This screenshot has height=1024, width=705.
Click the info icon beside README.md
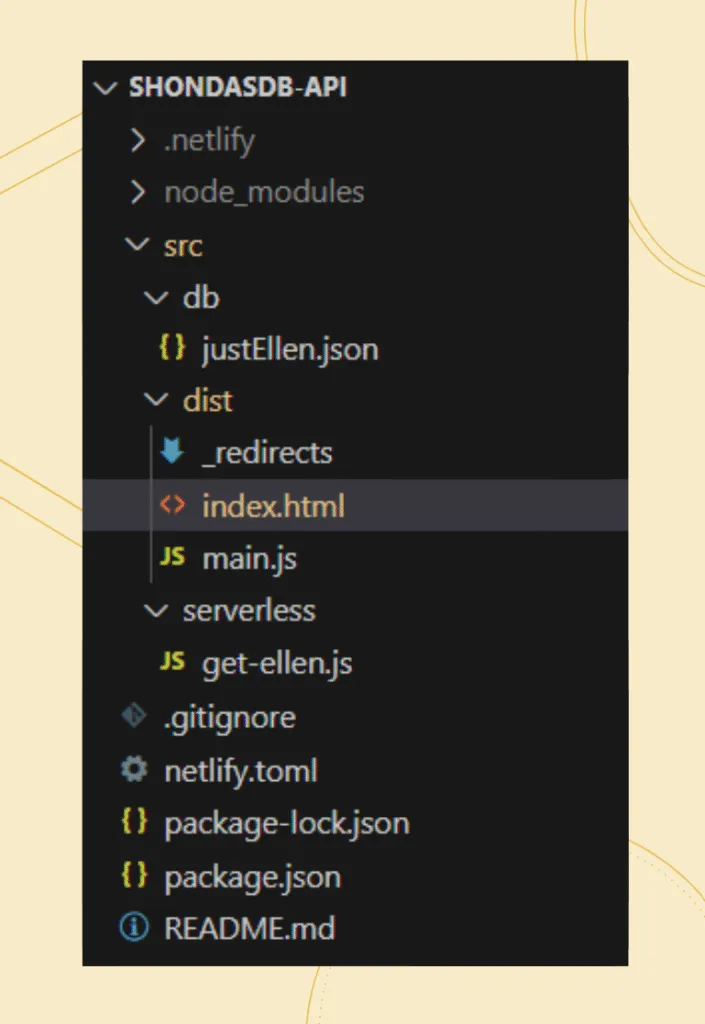click(135, 927)
